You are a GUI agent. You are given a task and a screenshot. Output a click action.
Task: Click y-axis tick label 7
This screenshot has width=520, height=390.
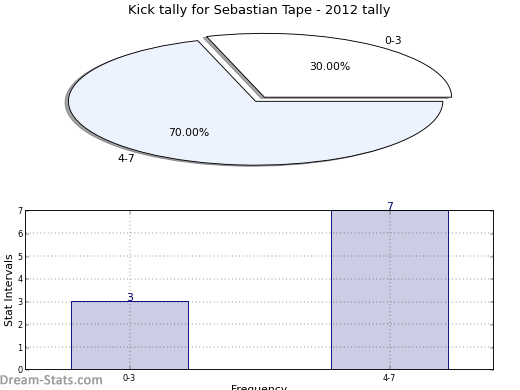pos(21,211)
